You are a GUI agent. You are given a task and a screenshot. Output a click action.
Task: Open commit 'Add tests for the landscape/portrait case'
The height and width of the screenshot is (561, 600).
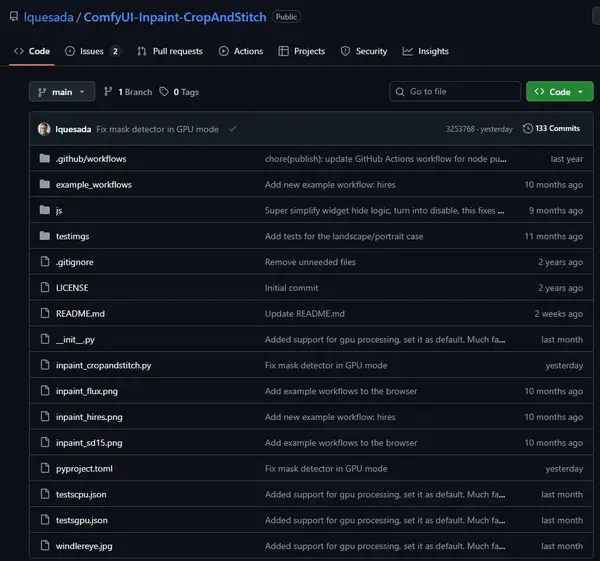tap(344, 236)
